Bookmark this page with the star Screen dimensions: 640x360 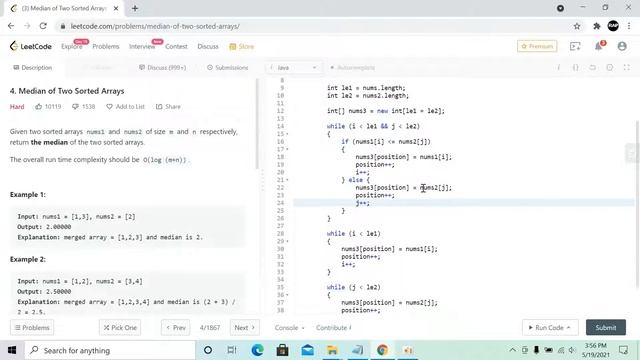pyautogui.click(x=577, y=26)
